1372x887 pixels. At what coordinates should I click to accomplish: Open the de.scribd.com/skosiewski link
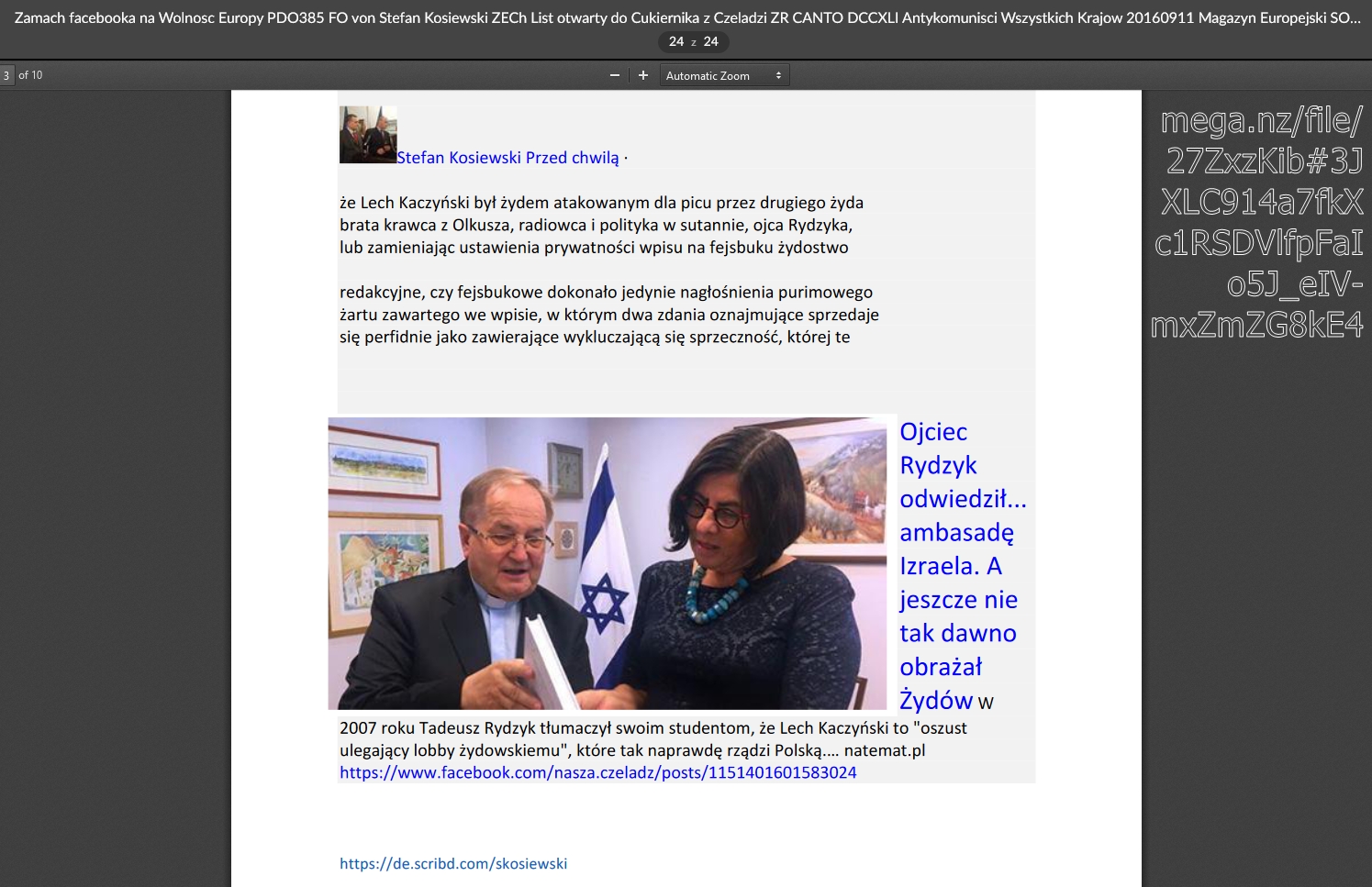click(x=453, y=864)
